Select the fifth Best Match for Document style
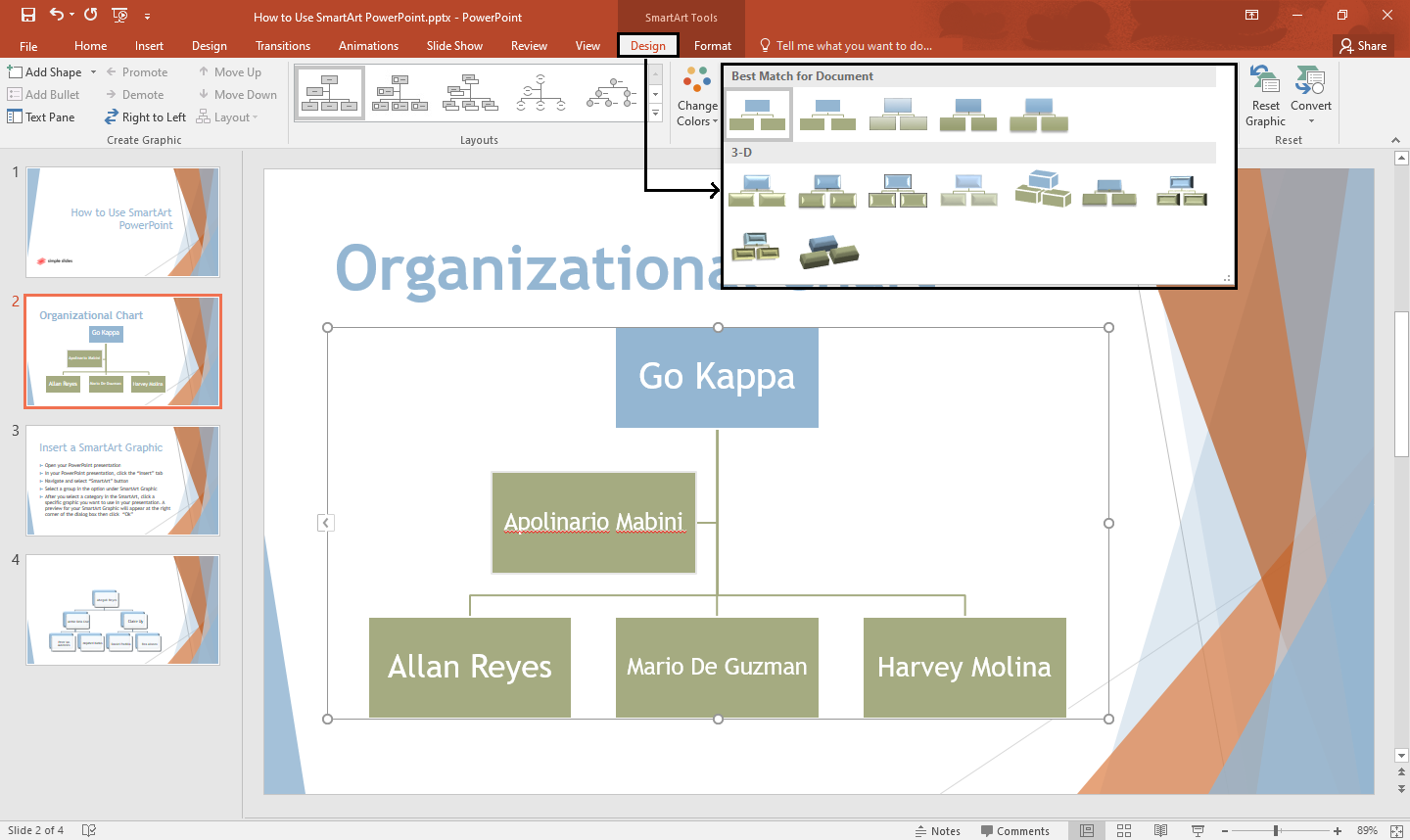Image resolution: width=1410 pixels, height=840 pixels. [1039, 115]
